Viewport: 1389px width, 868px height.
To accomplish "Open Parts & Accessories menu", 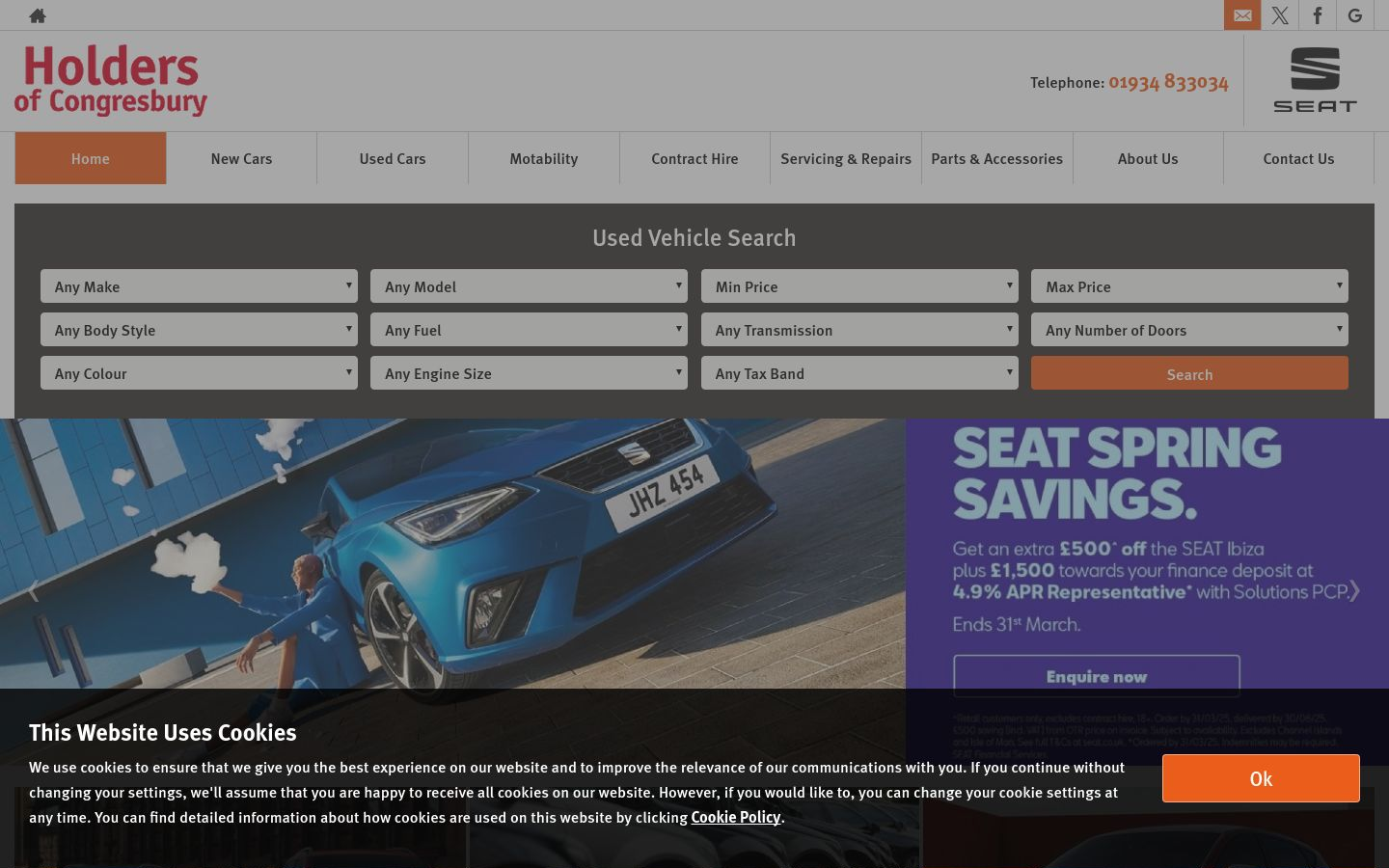I will [997, 158].
